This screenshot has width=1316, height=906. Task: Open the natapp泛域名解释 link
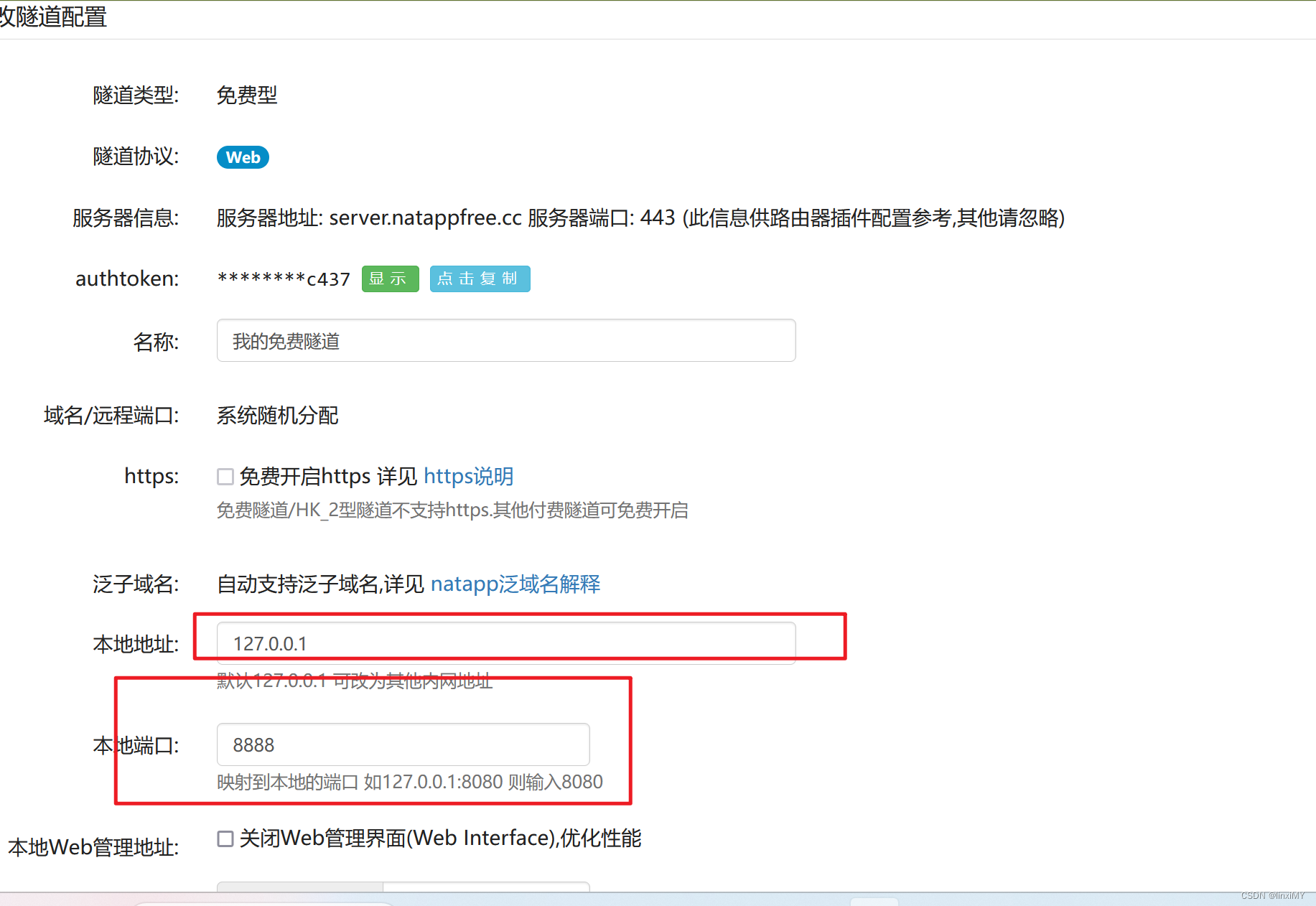(x=515, y=584)
